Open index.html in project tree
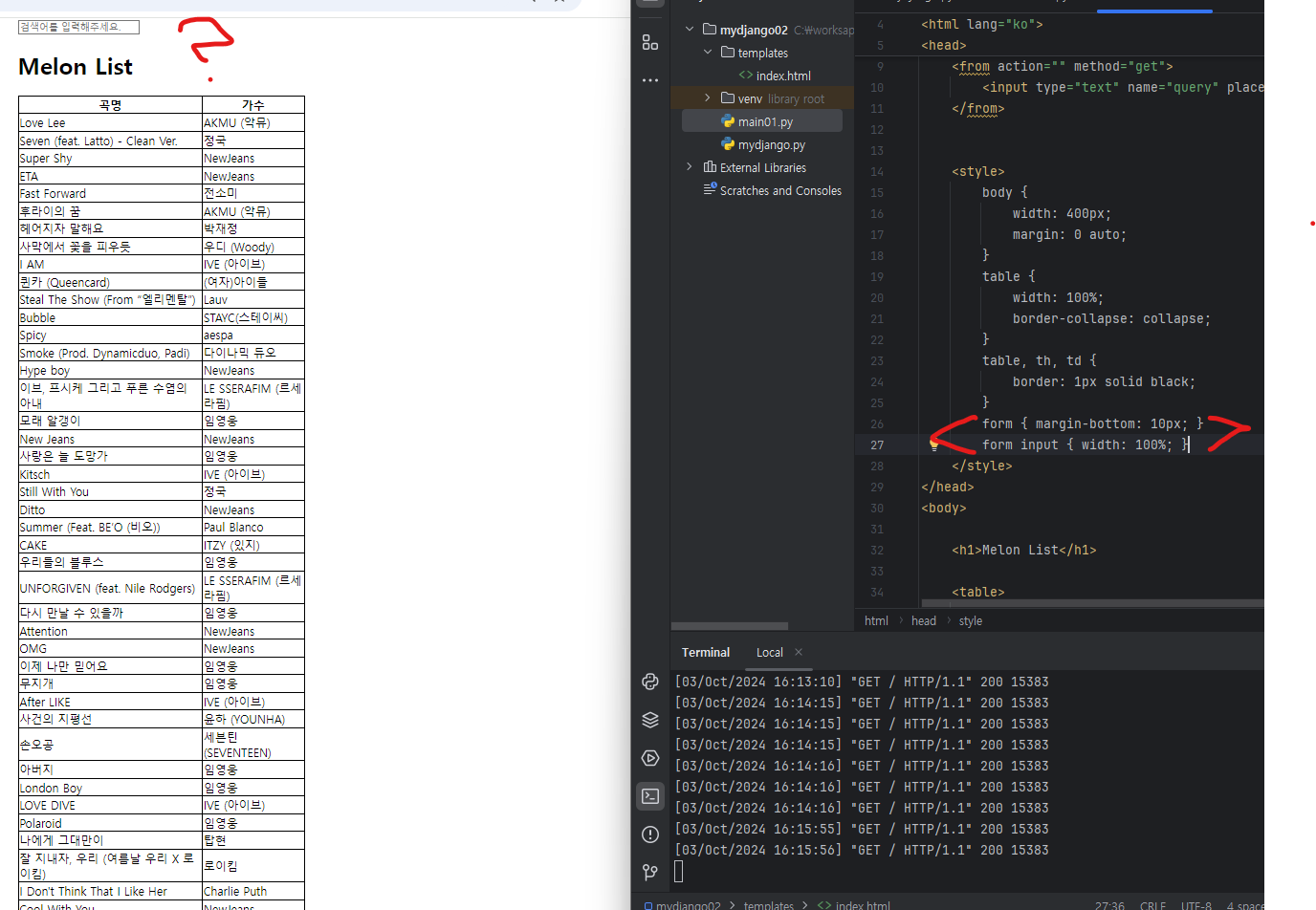This screenshot has height=910, width=1316. tap(783, 76)
